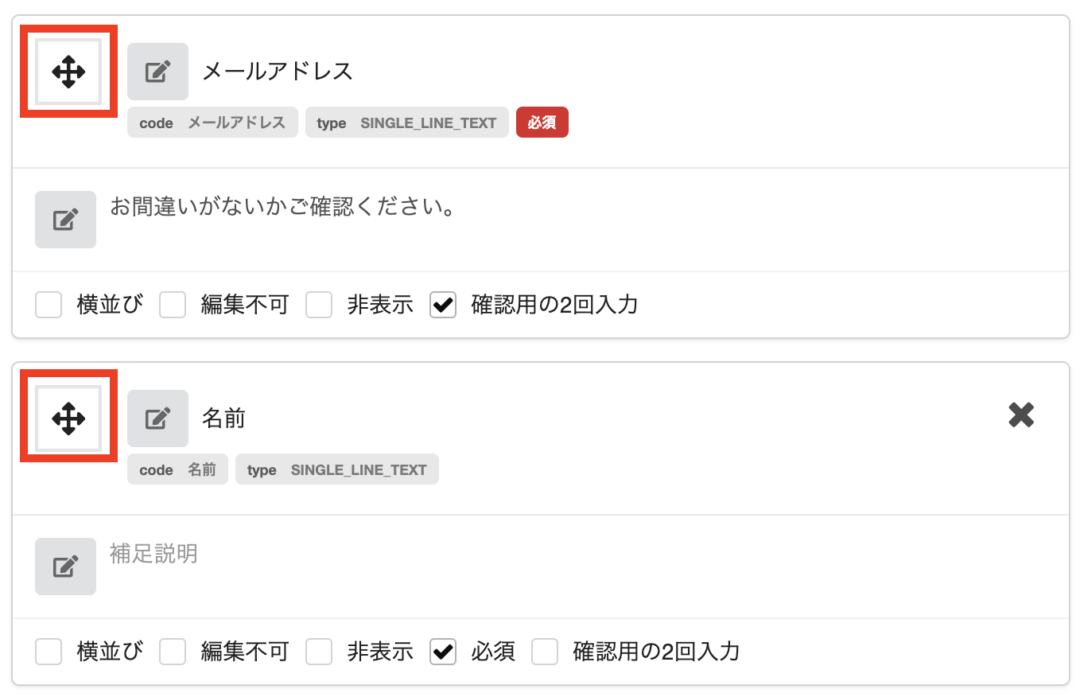Click the red 必須 badge on メールアドレス

pyautogui.click(x=542, y=122)
